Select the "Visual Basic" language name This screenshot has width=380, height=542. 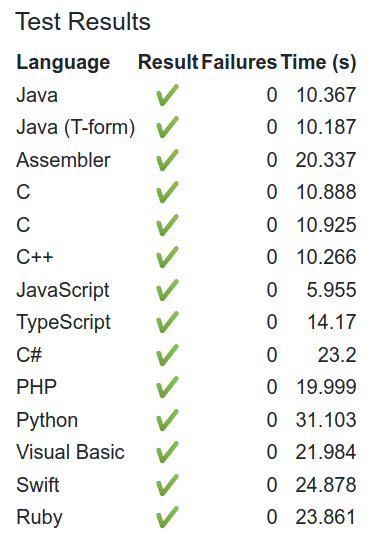pos(70,452)
